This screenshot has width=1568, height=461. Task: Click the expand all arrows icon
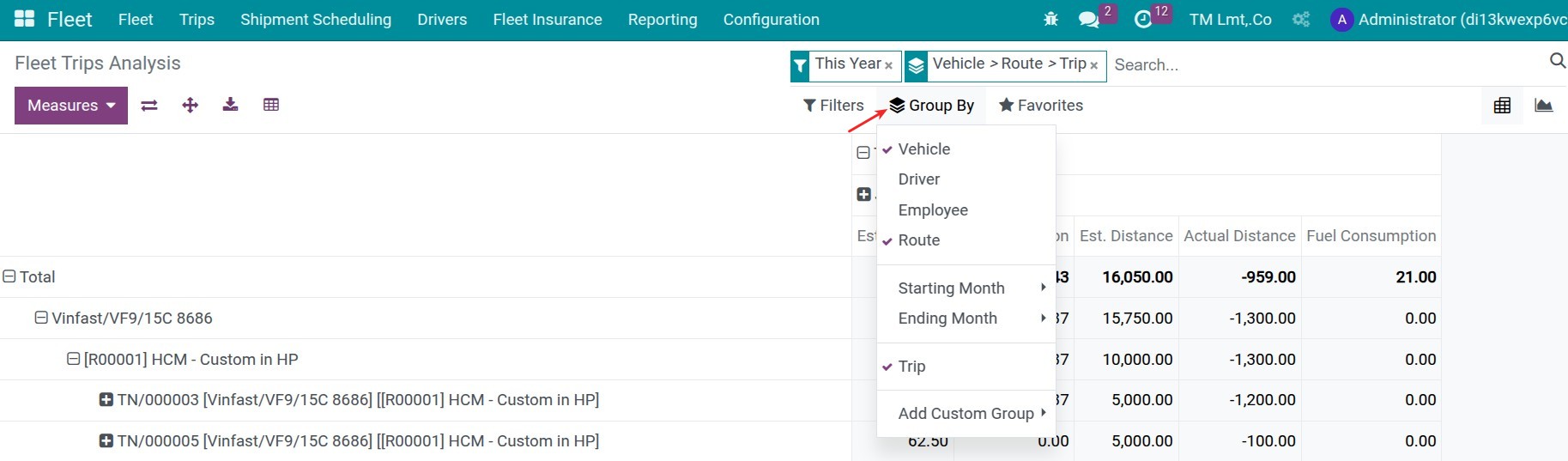tap(191, 105)
